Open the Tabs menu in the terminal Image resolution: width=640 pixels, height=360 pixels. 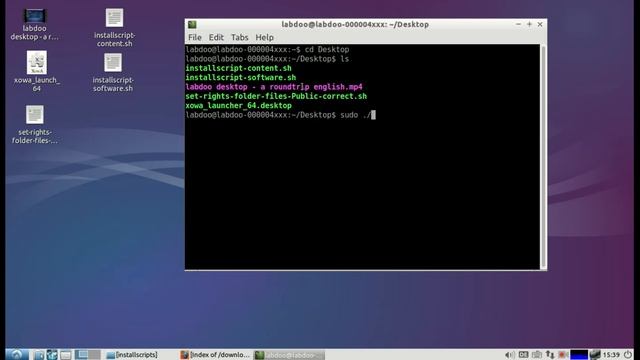(240, 37)
